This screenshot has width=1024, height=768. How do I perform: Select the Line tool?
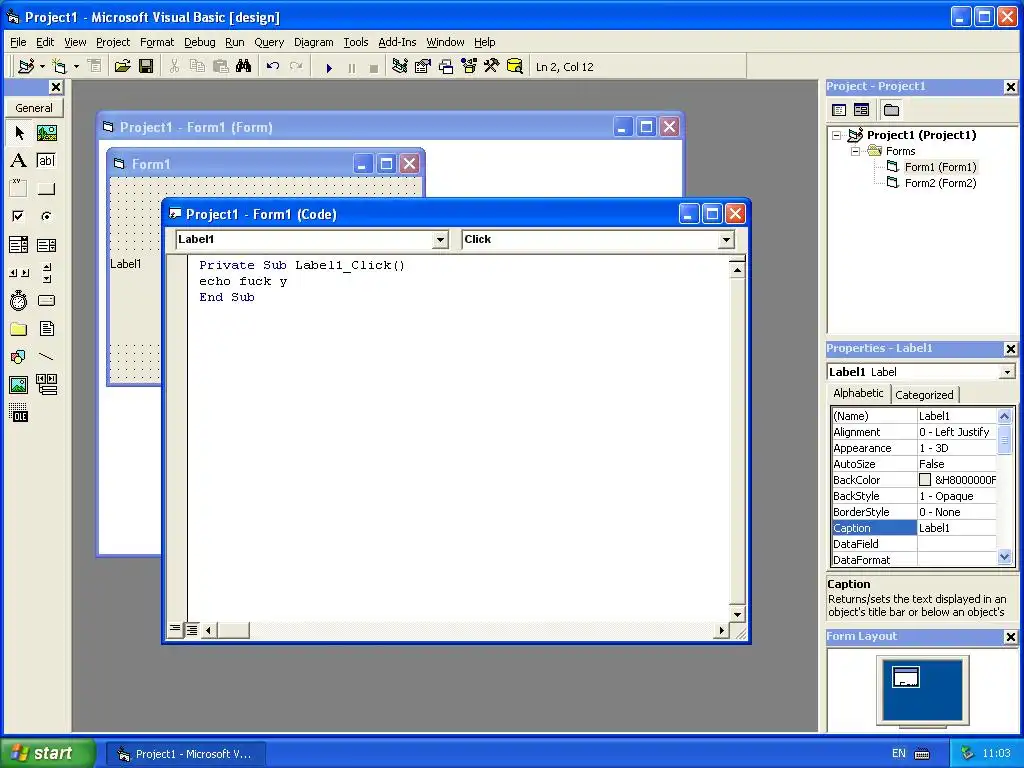tap(46, 357)
